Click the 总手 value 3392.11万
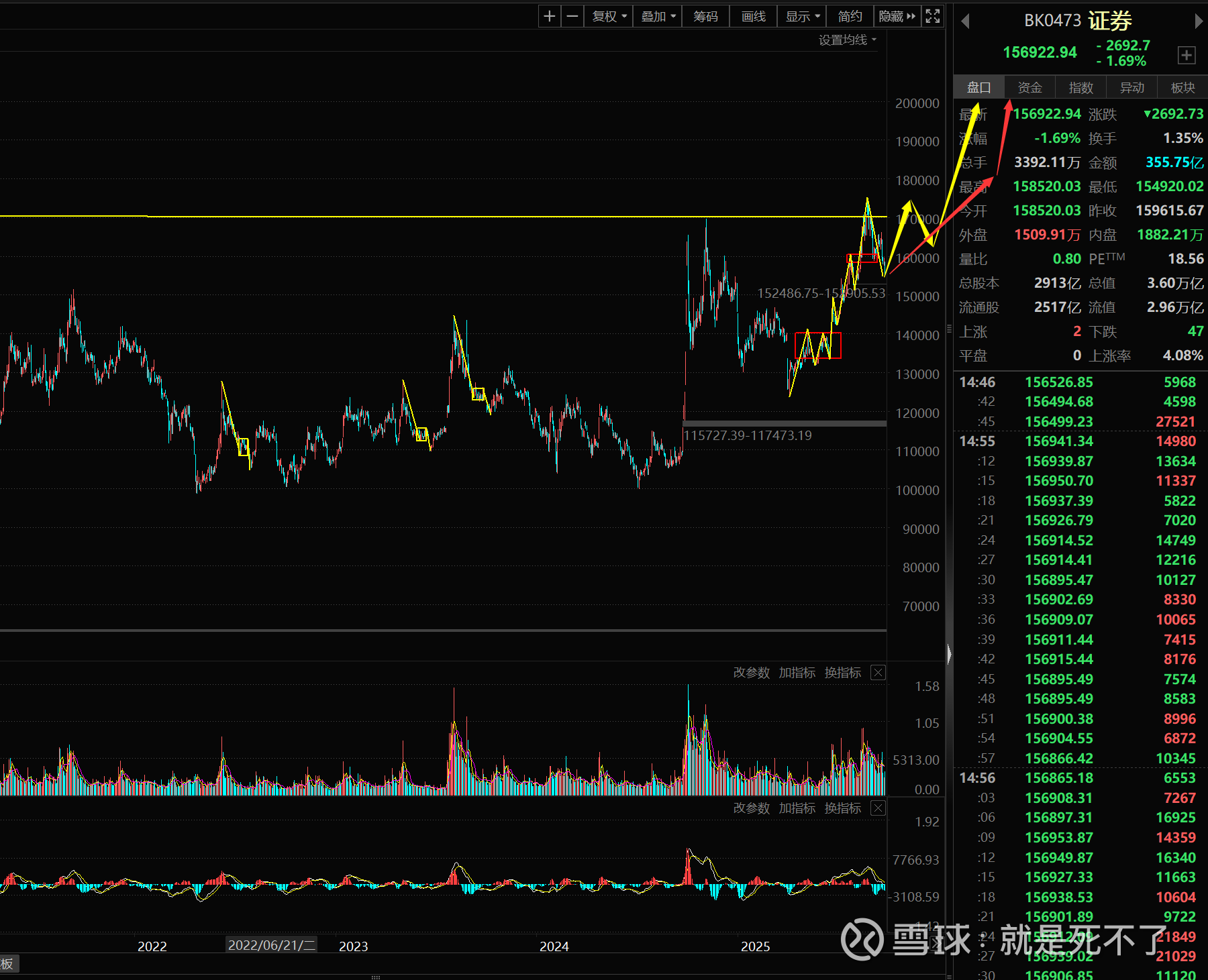This screenshot has width=1208, height=980. (x=1047, y=162)
